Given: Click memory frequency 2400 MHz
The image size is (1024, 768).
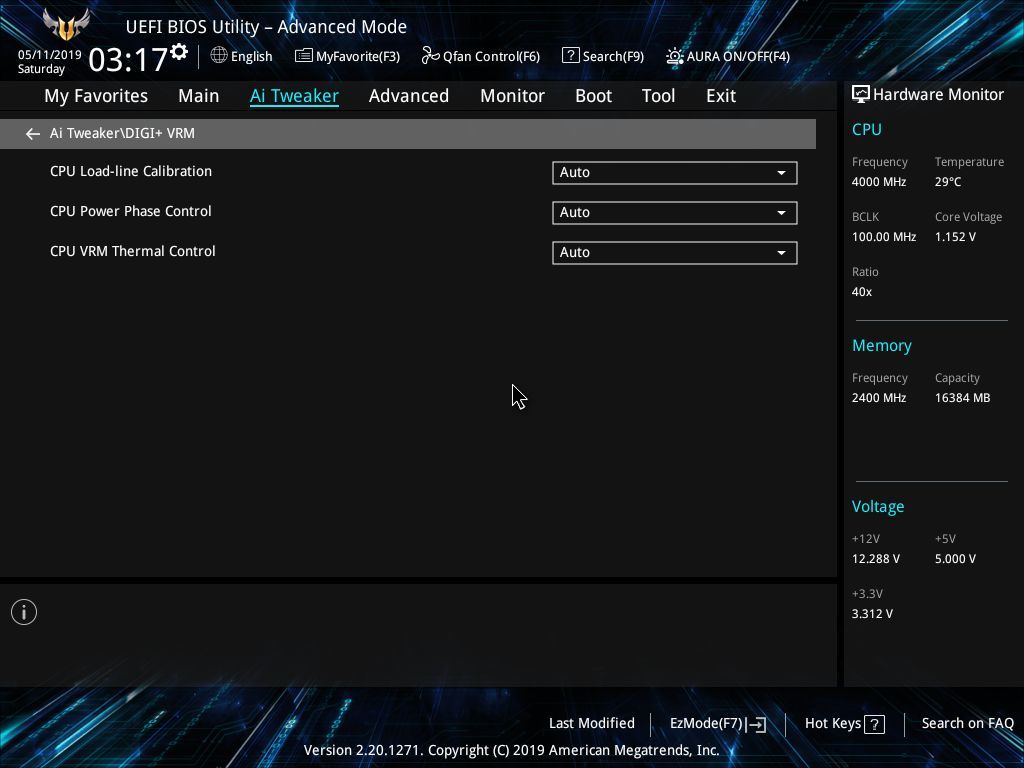Looking at the screenshot, I should pos(879,398).
